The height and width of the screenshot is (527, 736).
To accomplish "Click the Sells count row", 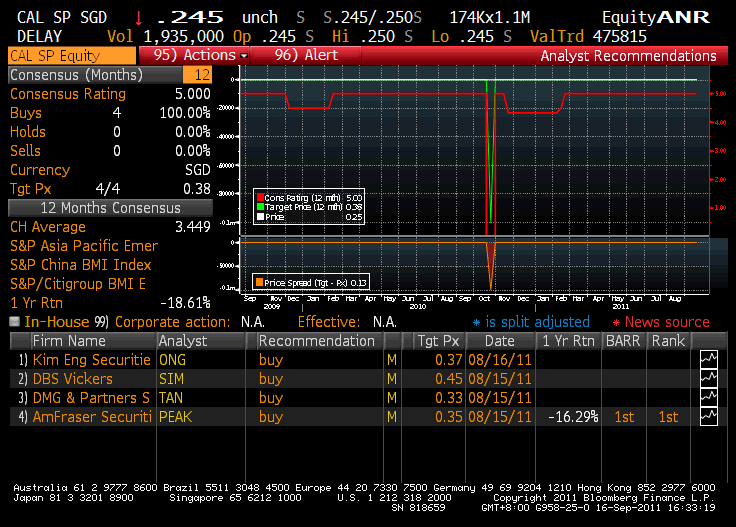I will (110, 151).
